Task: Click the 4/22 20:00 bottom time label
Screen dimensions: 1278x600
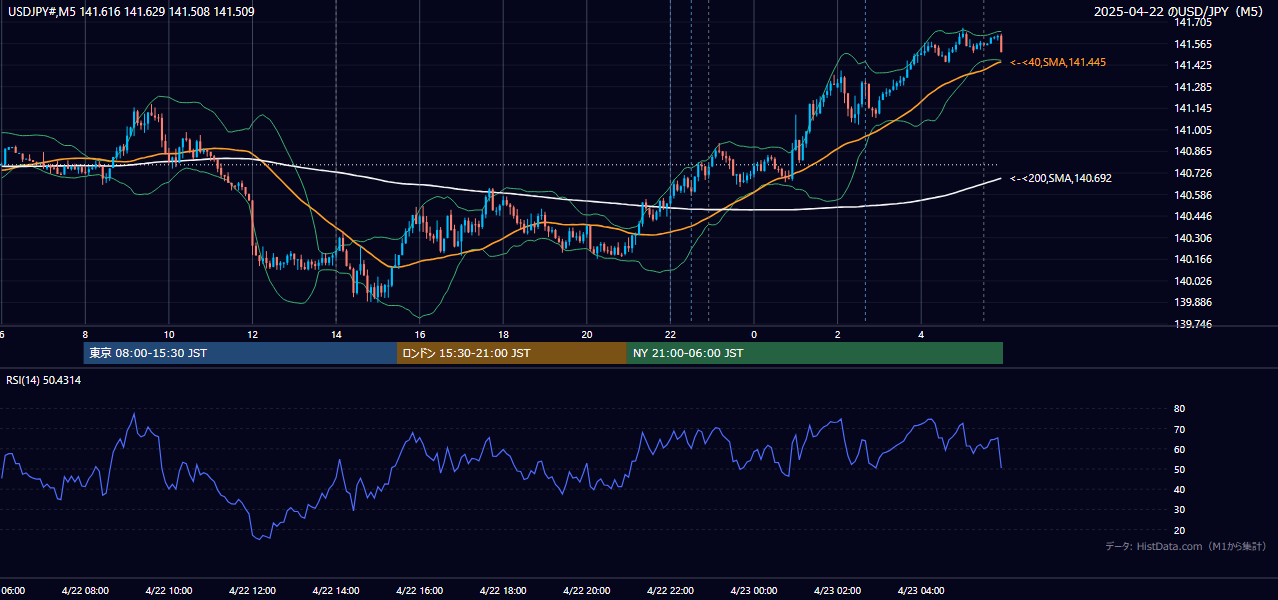Action: click(x=587, y=591)
